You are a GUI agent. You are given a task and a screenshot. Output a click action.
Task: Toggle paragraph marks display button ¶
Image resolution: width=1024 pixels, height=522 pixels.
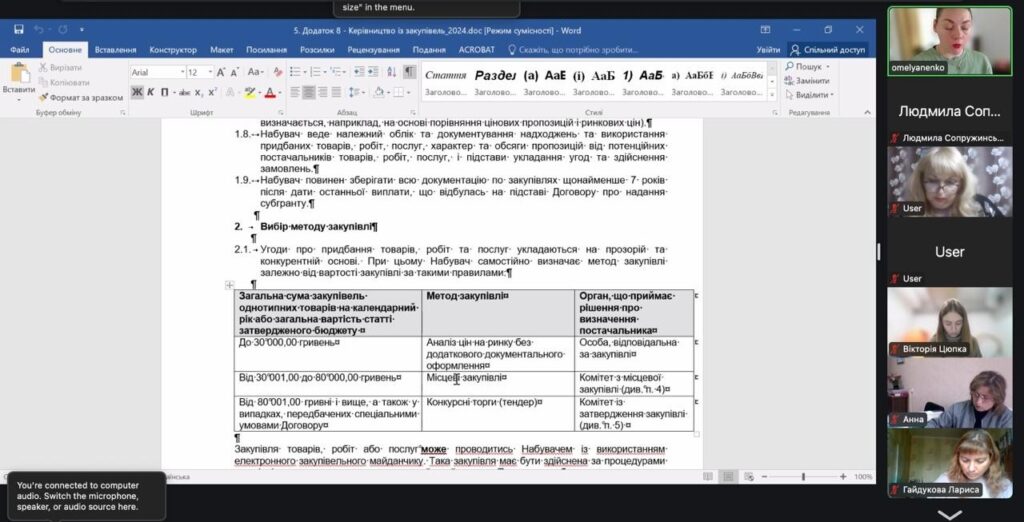[x=409, y=72]
